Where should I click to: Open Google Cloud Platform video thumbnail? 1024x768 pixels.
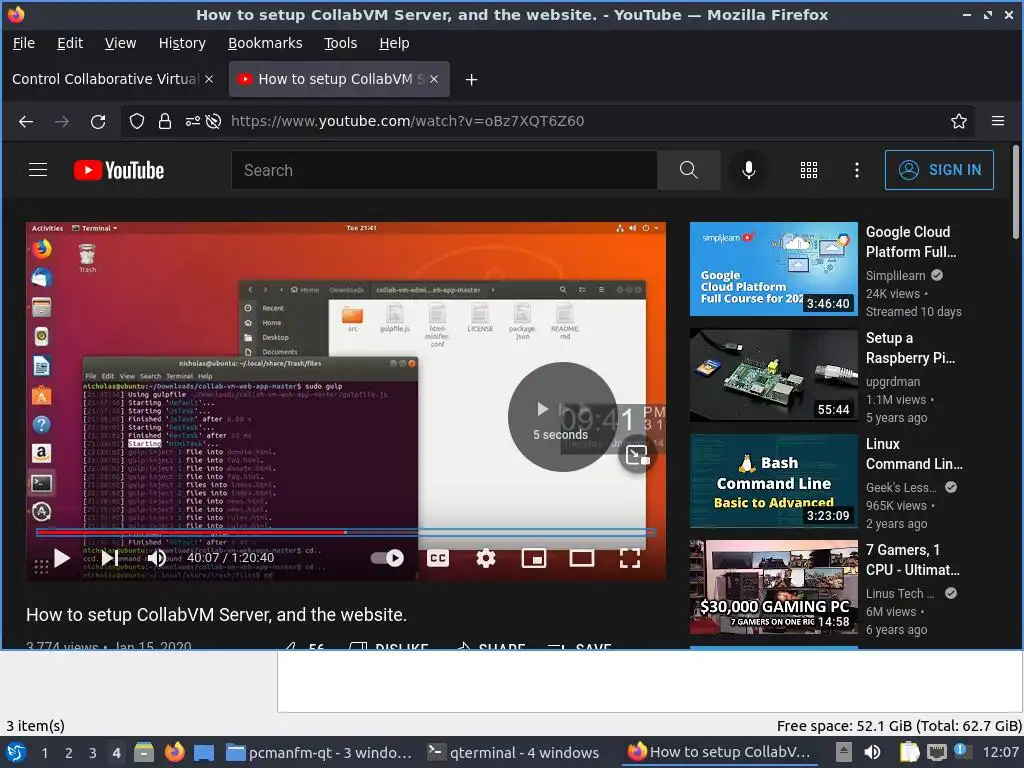click(773, 269)
